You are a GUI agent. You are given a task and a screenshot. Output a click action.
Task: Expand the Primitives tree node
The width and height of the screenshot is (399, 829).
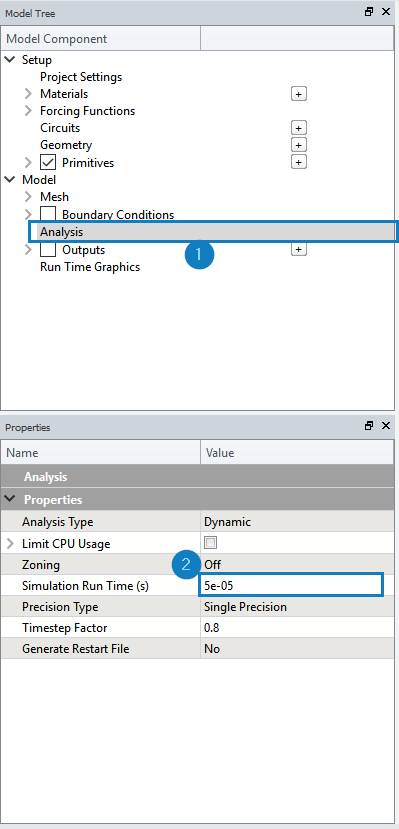pos(29,162)
